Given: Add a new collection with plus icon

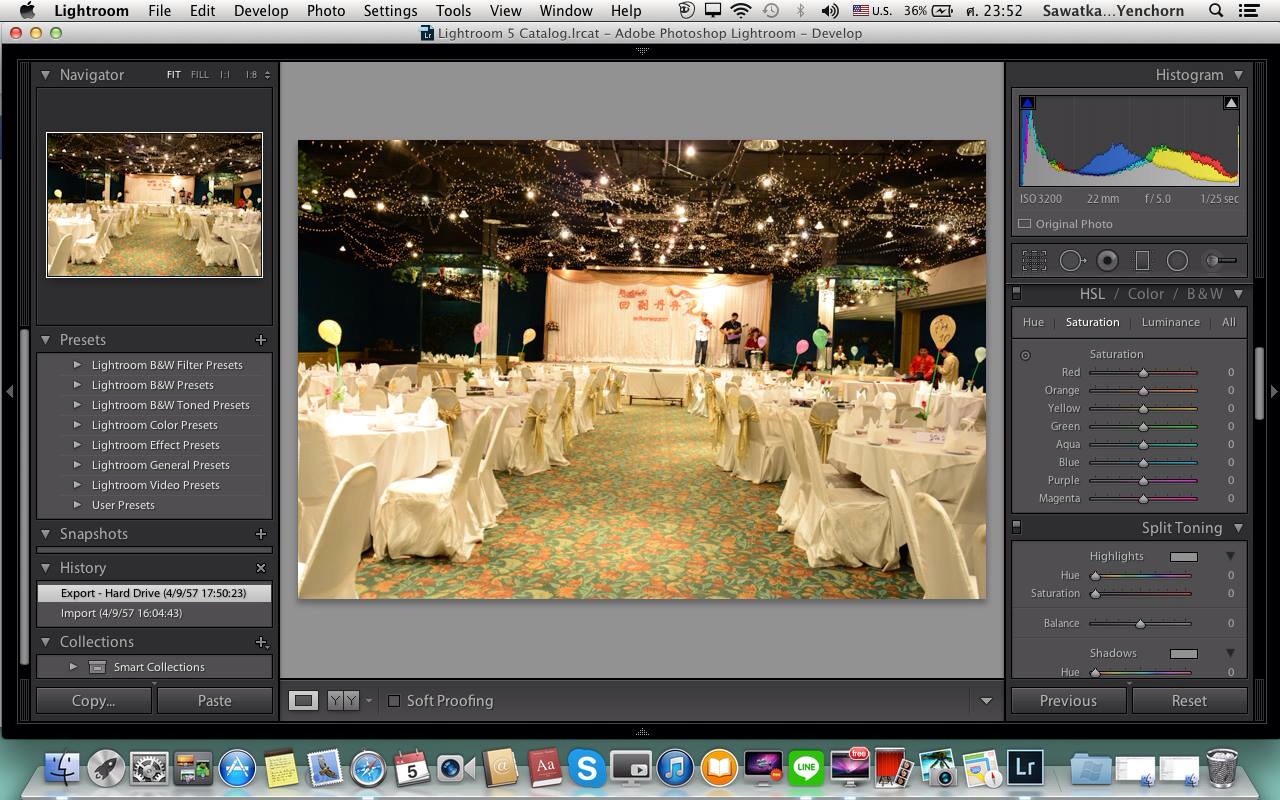Looking at the screenshot, I should point(261,642).
